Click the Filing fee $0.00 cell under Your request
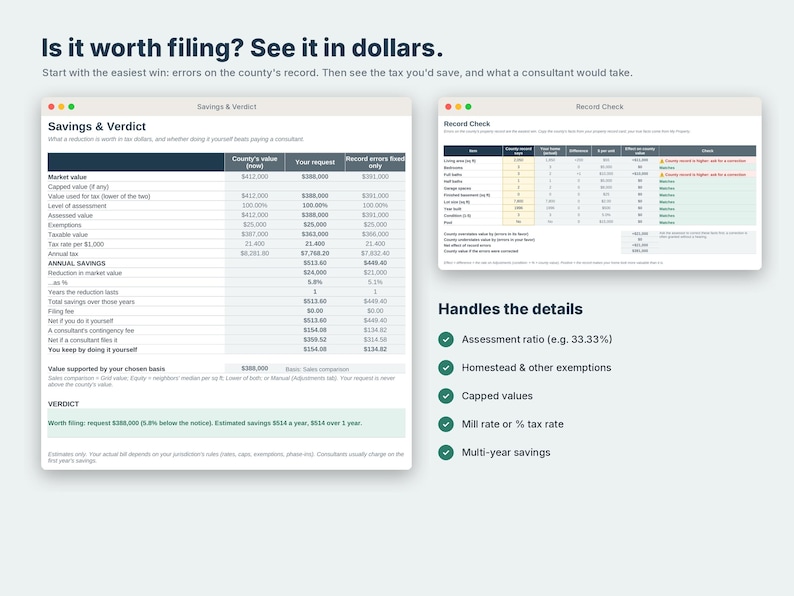The width and height of the screenshot is (794, 596). tap(314, 311)
